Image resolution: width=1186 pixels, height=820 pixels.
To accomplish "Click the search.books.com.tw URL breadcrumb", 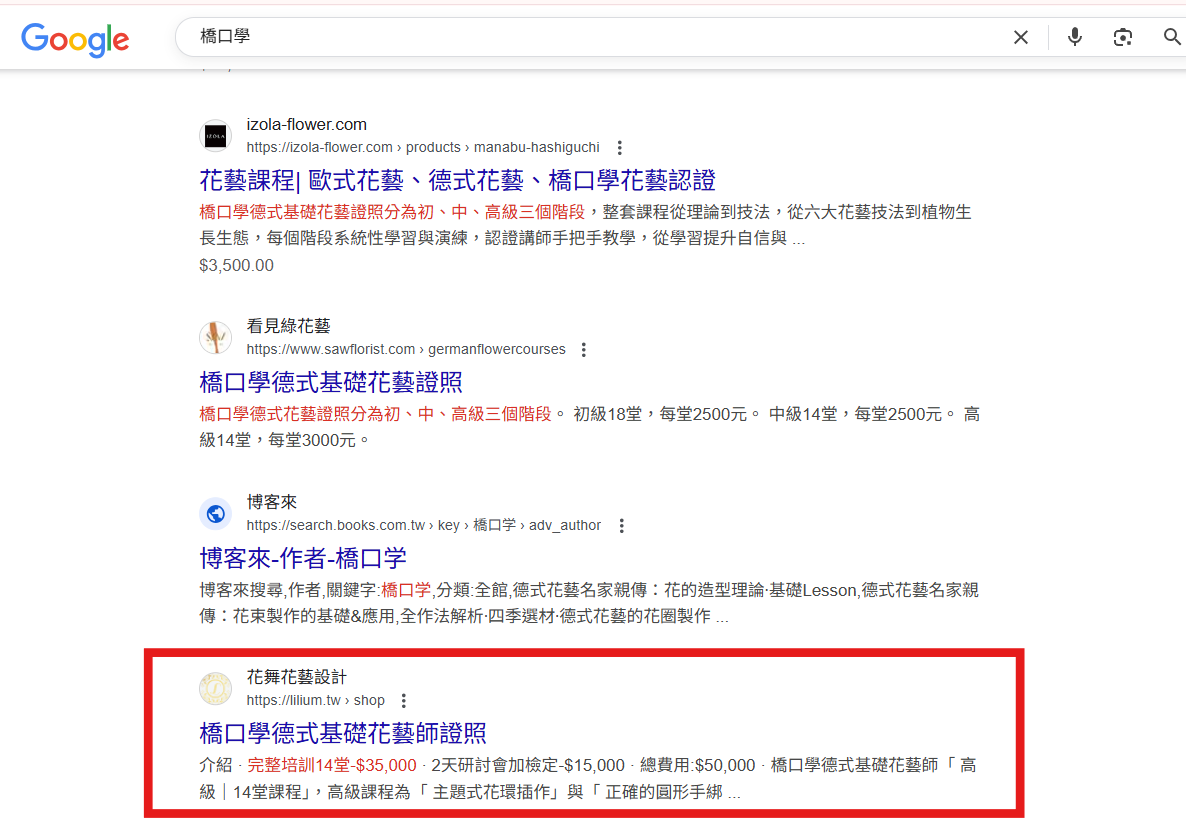I will [x=424, y=526].
